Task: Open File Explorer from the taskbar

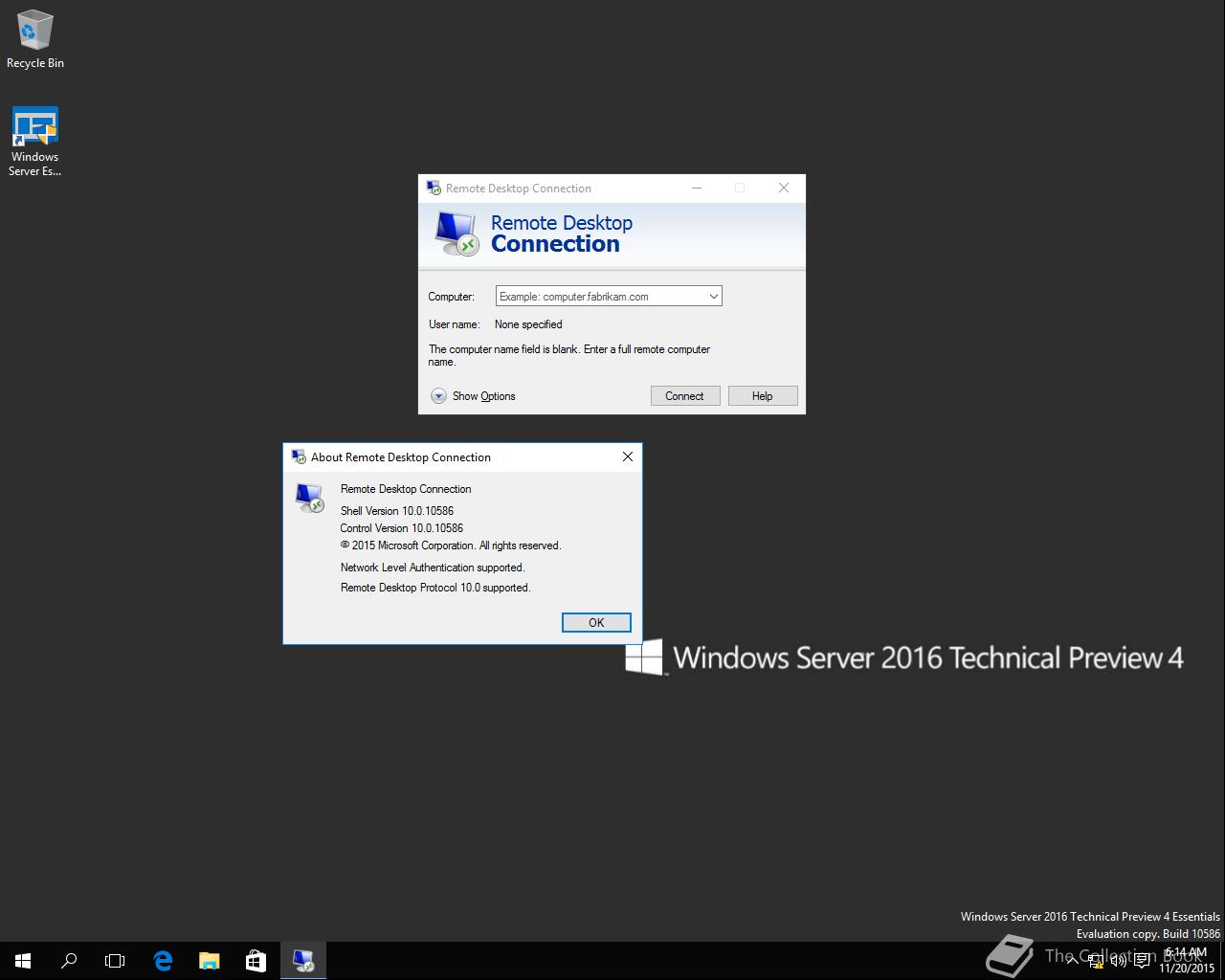Action: pyautogui.click(x=209, y=961)
